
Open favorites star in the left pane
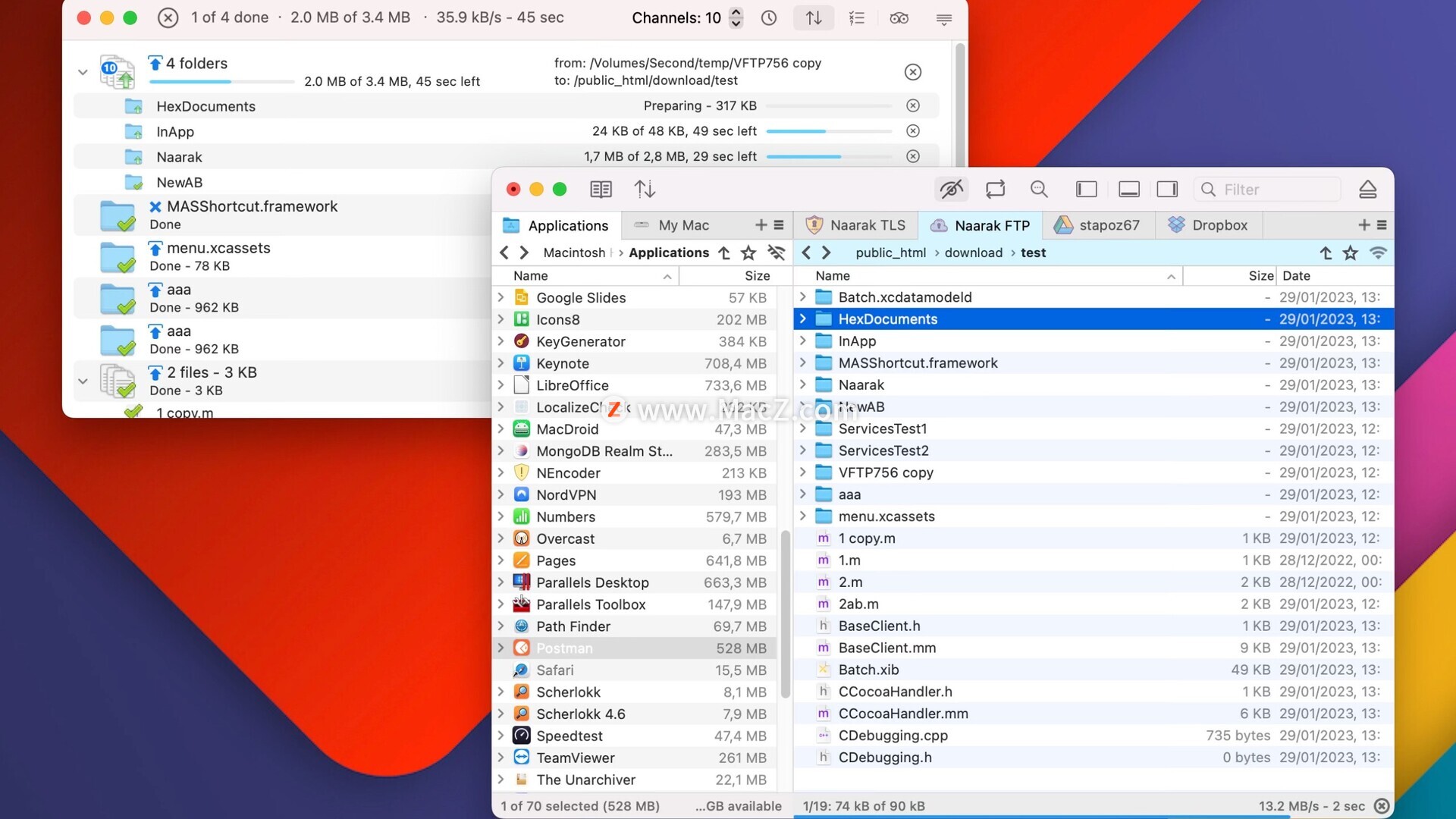[748, 253]
